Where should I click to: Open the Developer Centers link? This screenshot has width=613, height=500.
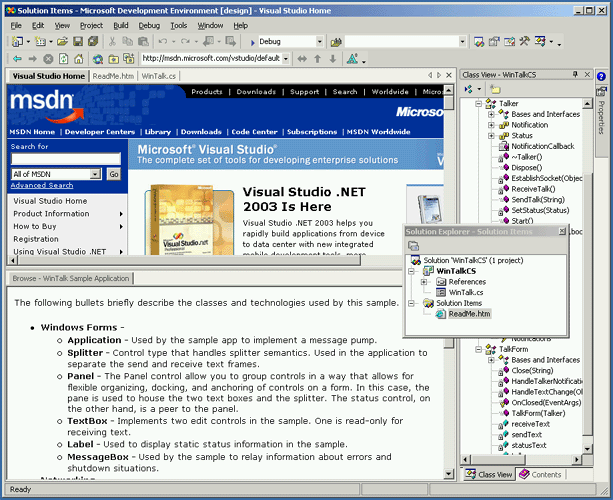point(100,132)
